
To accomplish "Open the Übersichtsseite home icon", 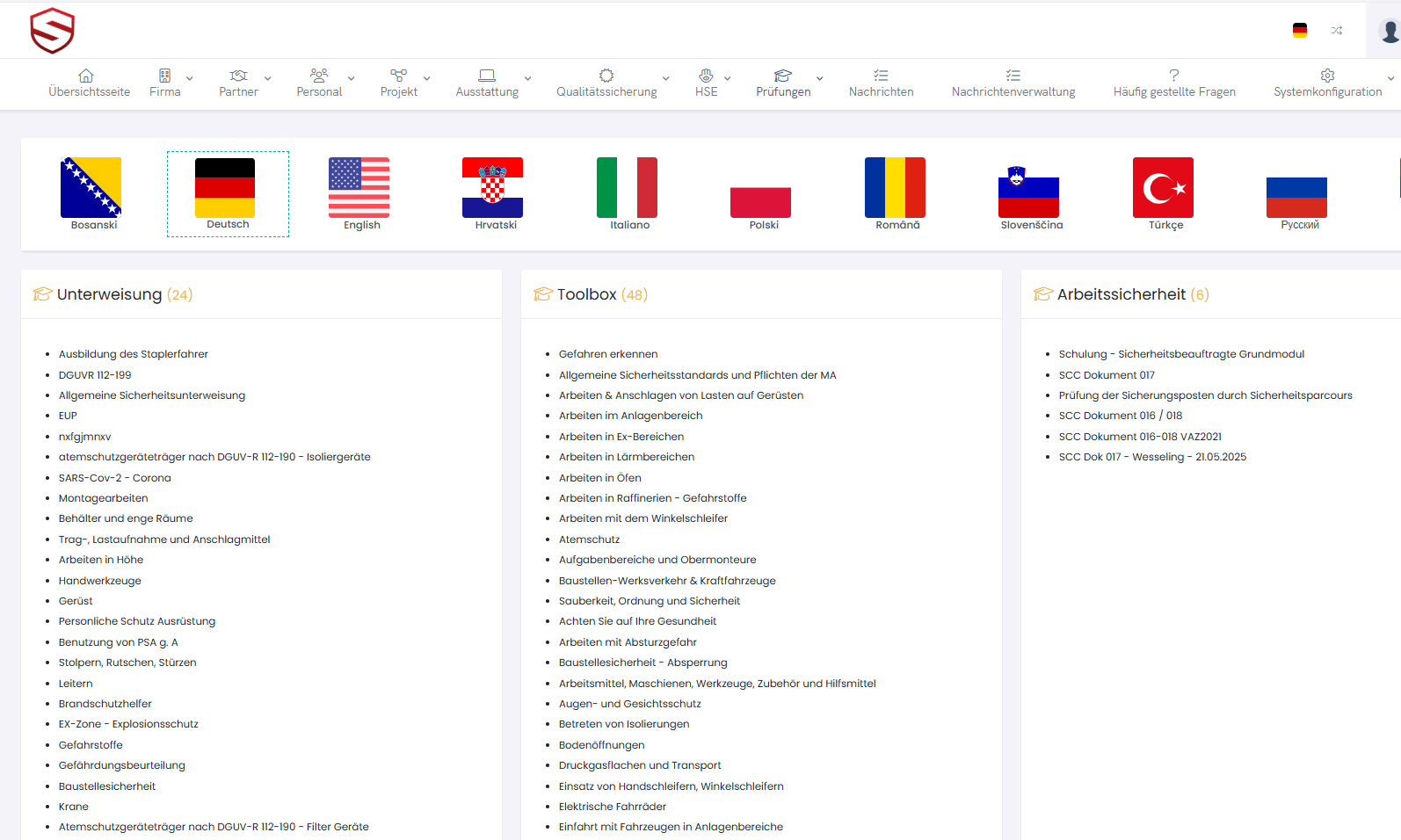I will (x=86, y=76).
